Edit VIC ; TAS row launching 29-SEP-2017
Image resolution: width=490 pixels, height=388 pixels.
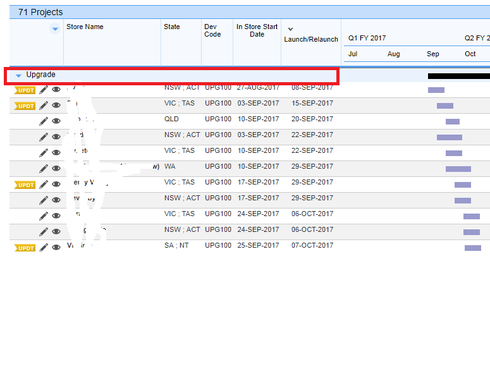[43, 184]
